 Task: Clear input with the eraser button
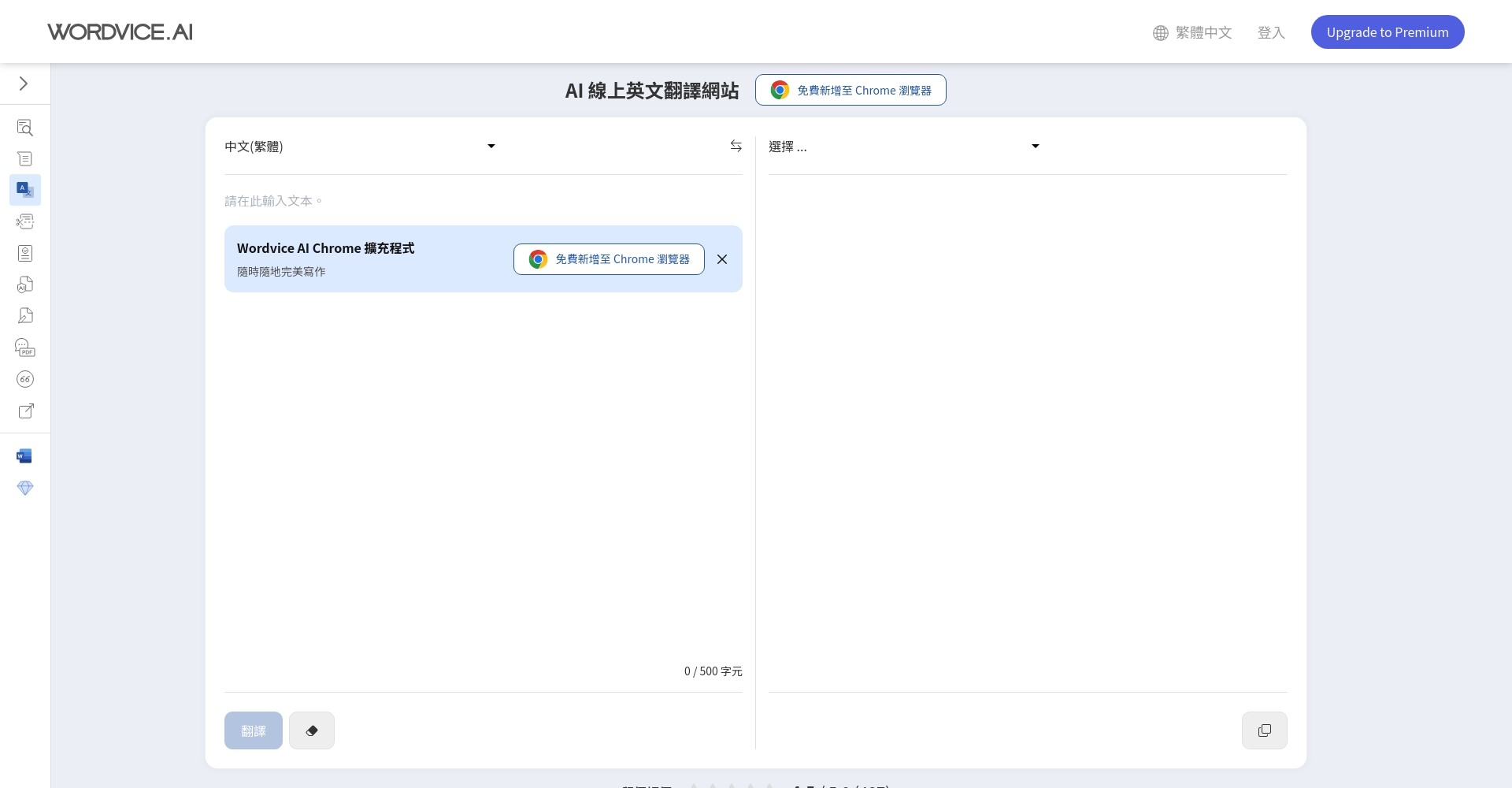pos(312,730)
